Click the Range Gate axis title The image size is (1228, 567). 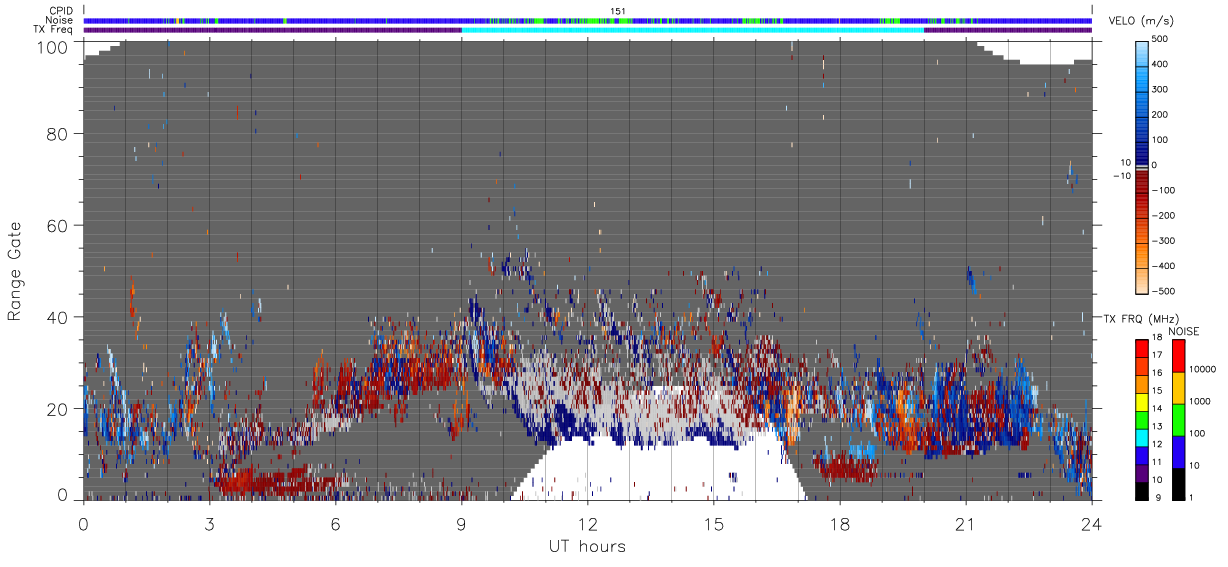pos(15,271)
